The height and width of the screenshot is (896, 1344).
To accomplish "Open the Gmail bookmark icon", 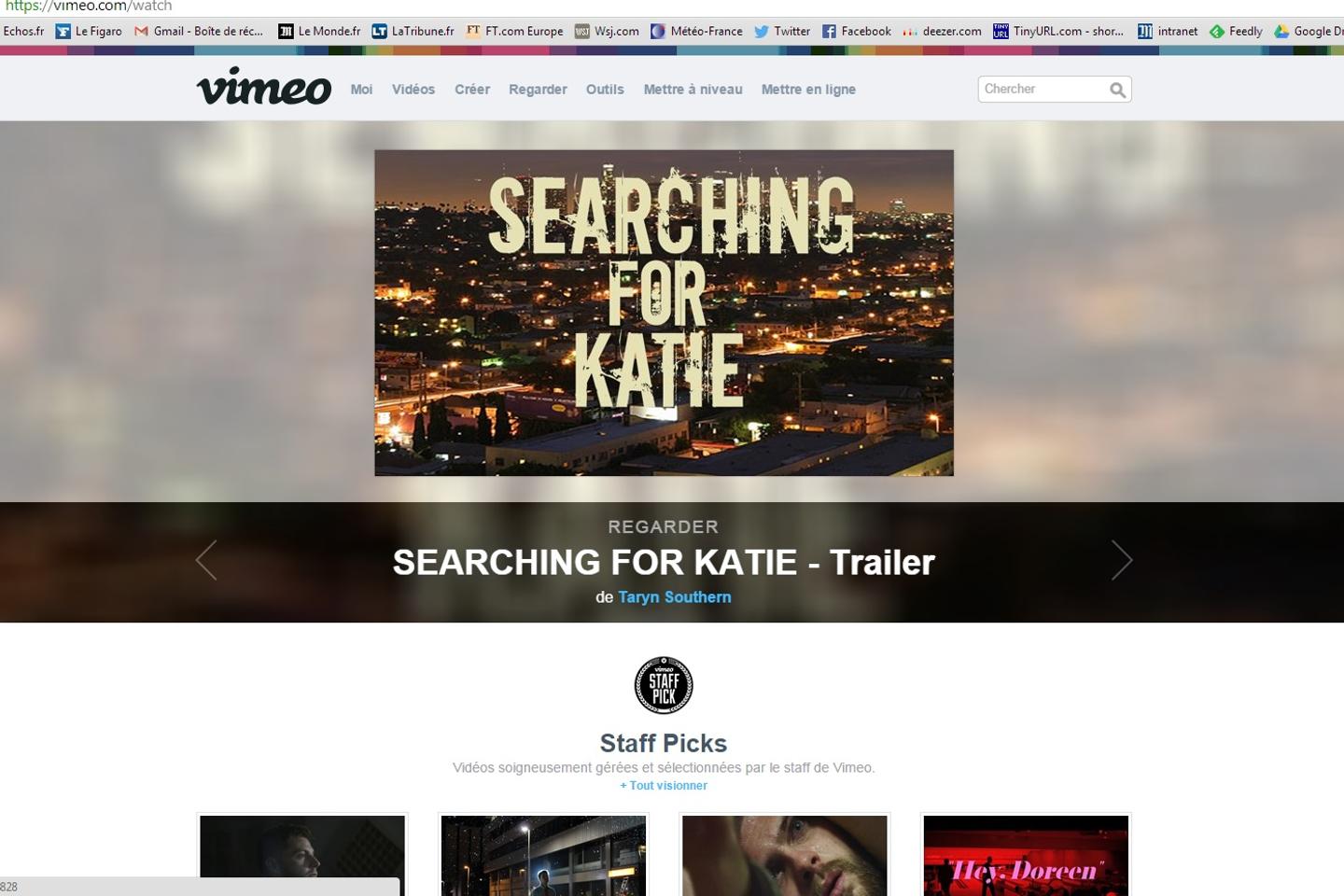I will pyautogui.click(x=142, y=31).
